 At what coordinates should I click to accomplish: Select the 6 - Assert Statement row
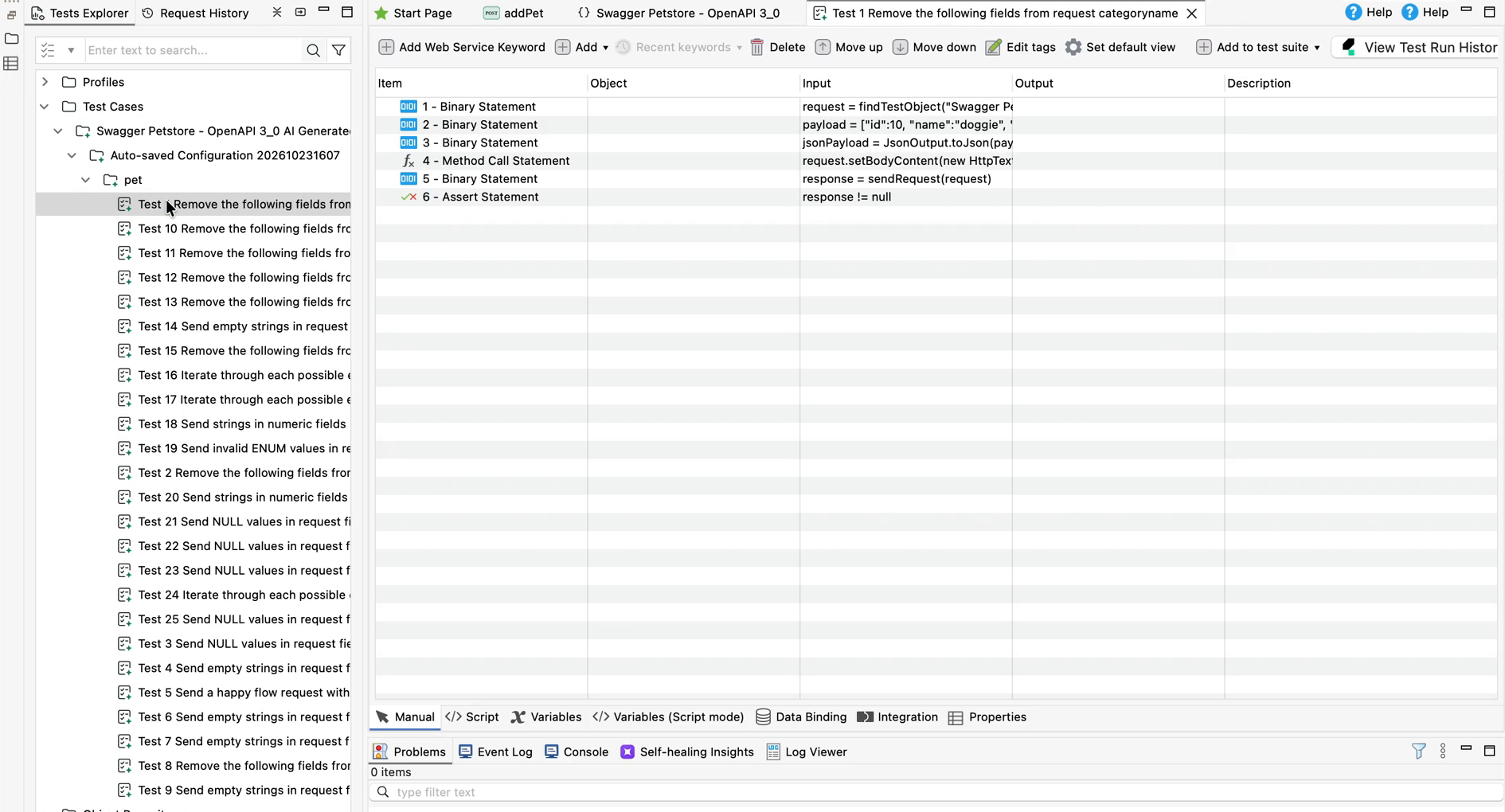pos(936,197)
